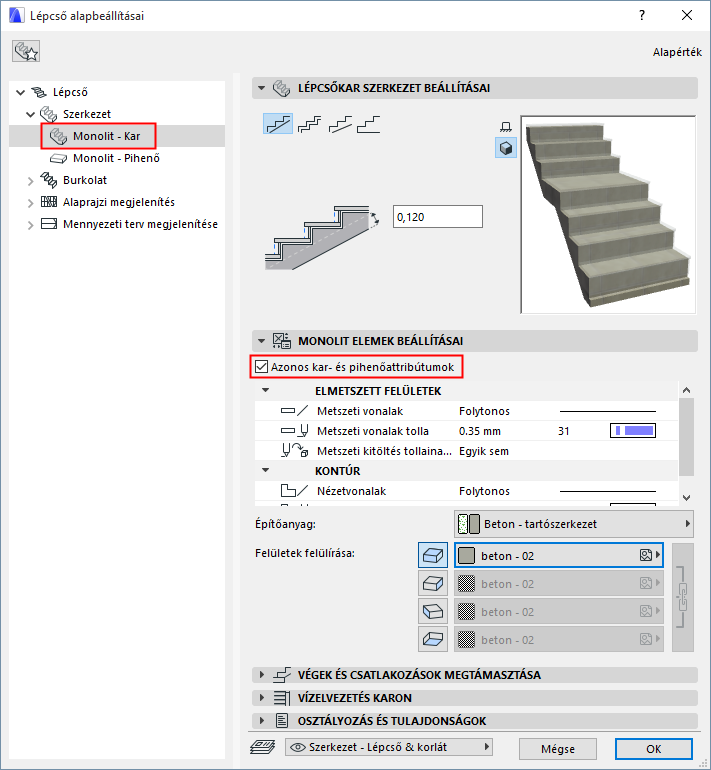Uncheck Azonos kar- és pihenőattribútumok
Image resolution: width=711 pixels, height=770 pixels.
point(262,366)
